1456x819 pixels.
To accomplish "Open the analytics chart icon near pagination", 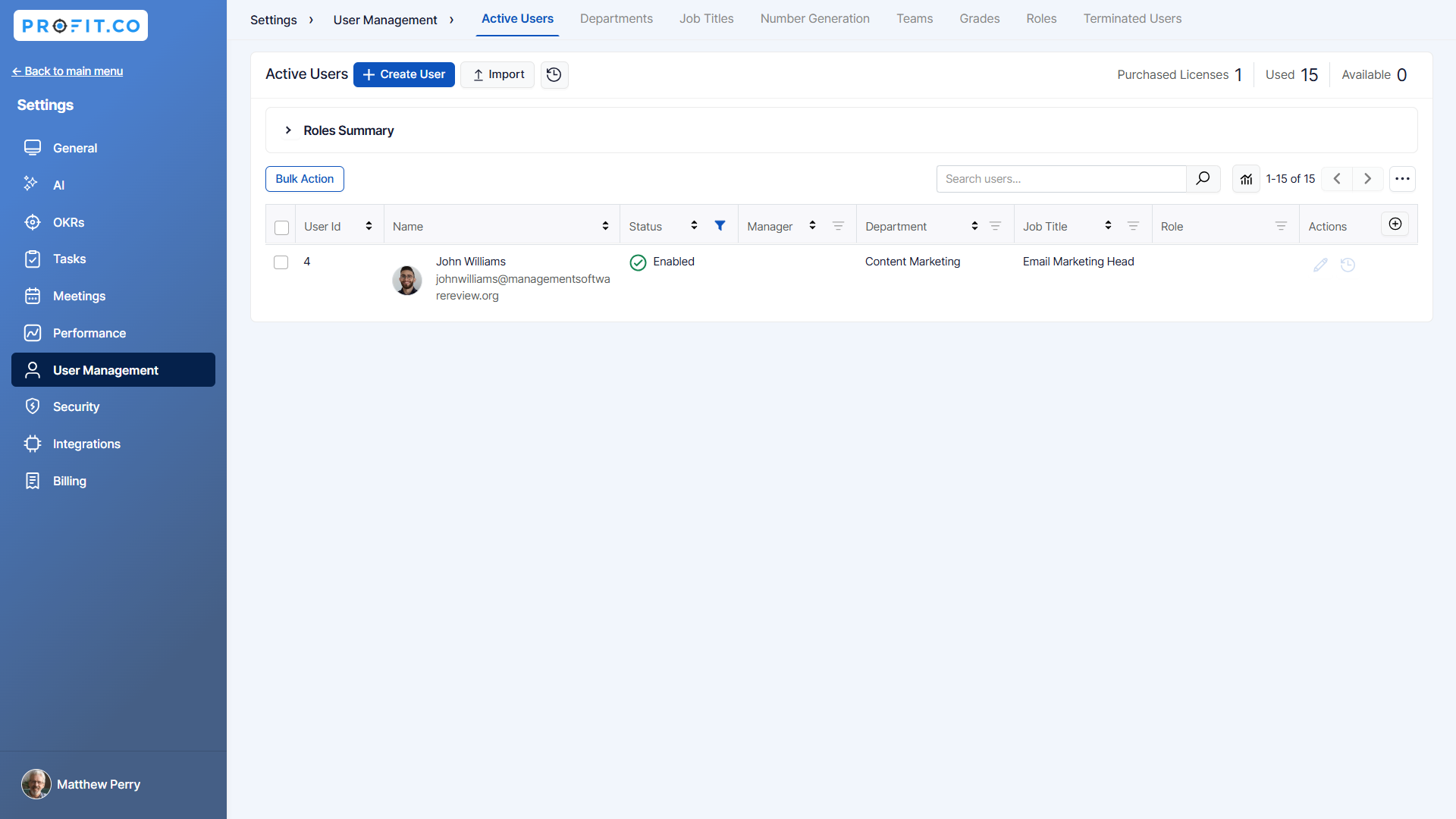I will pos(1246,178).
